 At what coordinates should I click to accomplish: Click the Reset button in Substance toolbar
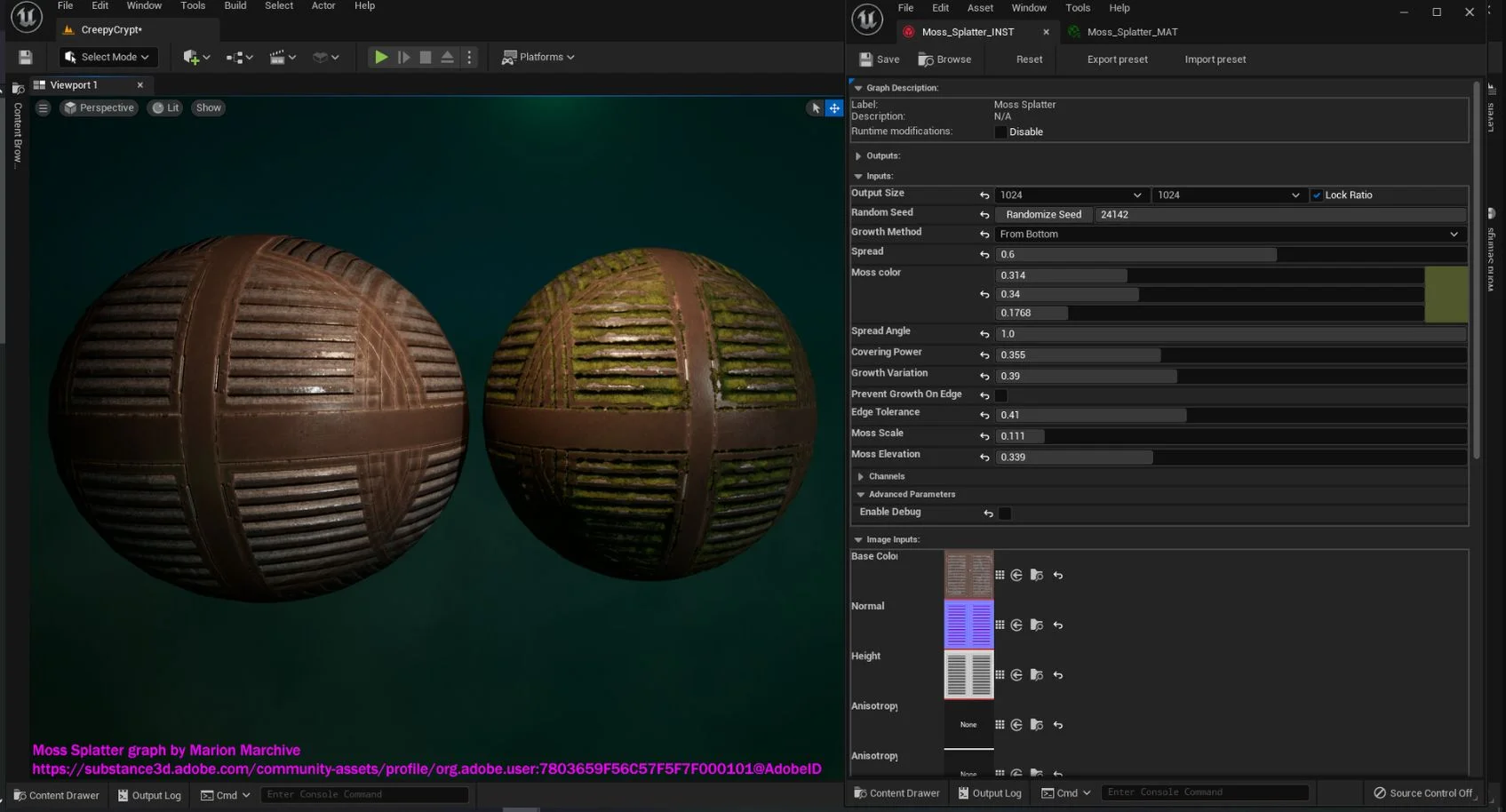pos(1029,60)
